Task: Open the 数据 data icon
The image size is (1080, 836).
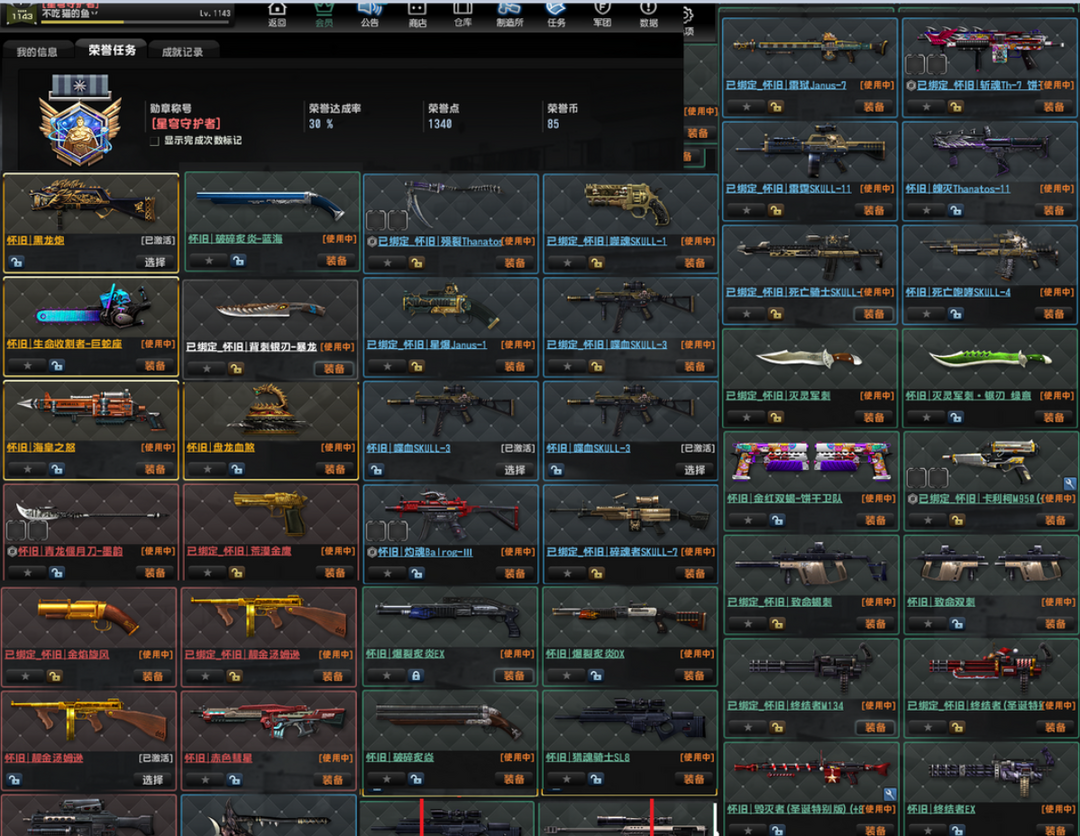Action: [648, 14]
